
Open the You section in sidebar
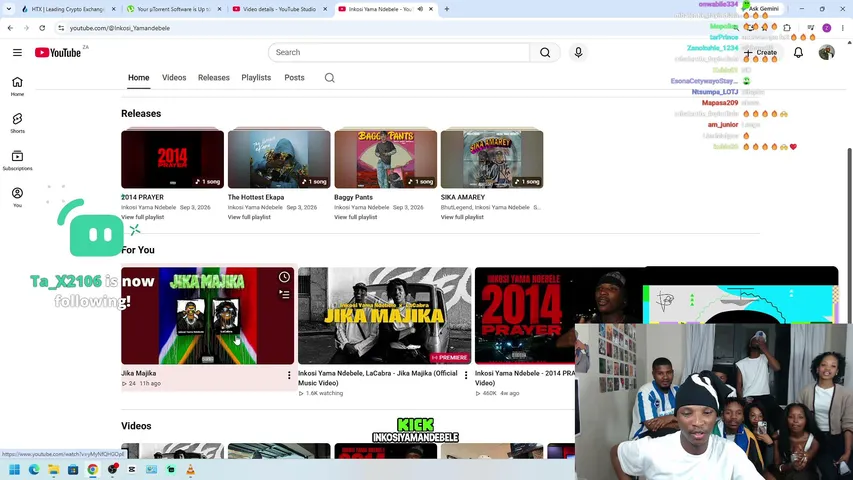17,197
